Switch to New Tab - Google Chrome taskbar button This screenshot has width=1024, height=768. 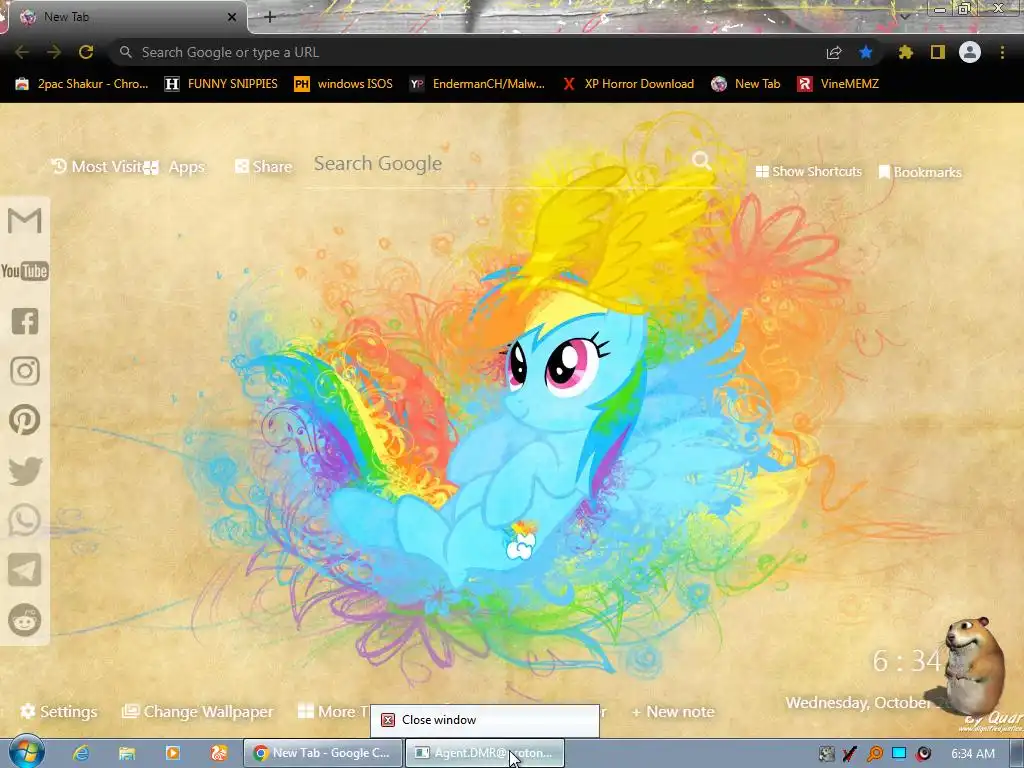(323, 753)
